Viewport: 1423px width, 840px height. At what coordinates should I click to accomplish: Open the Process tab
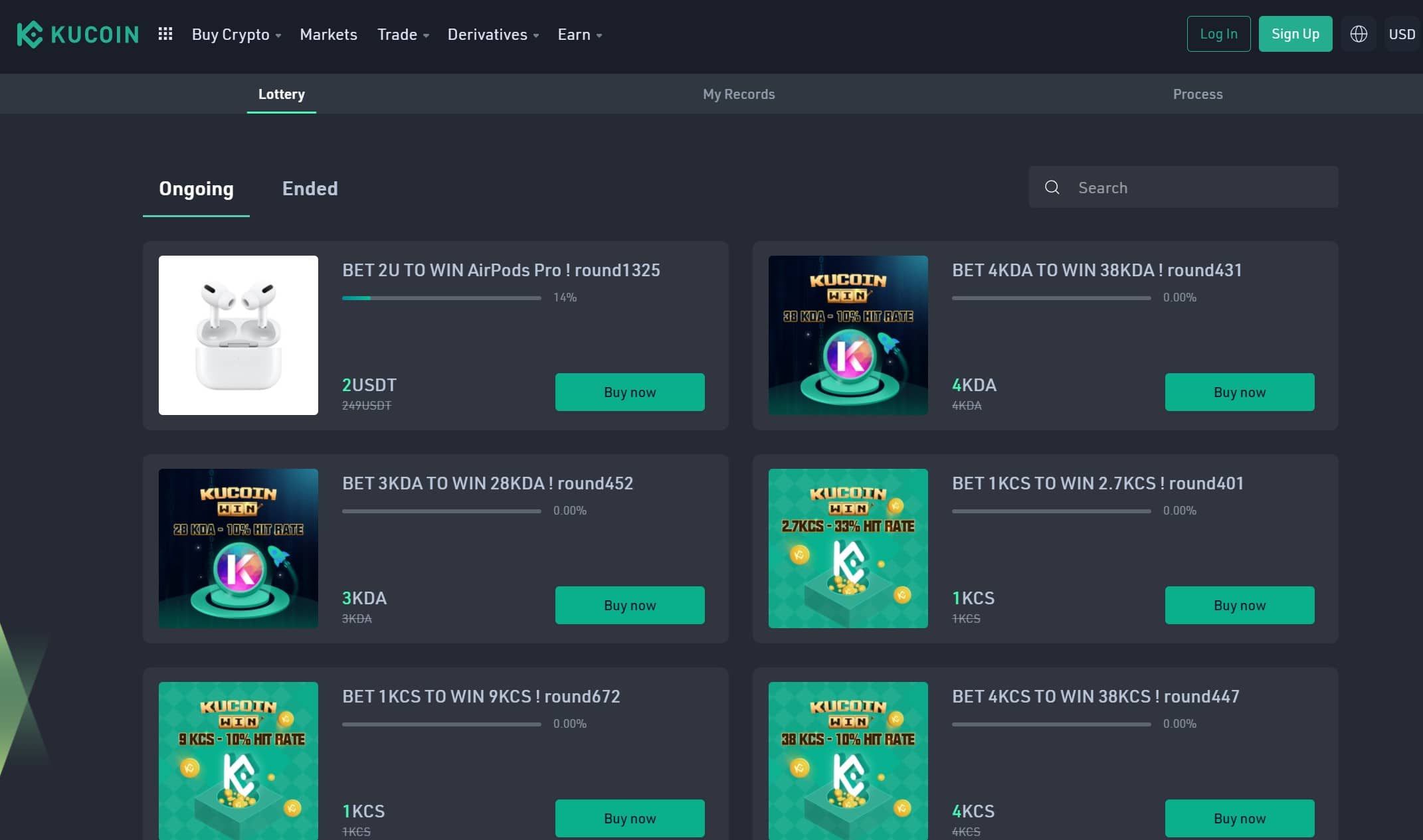1197,94
